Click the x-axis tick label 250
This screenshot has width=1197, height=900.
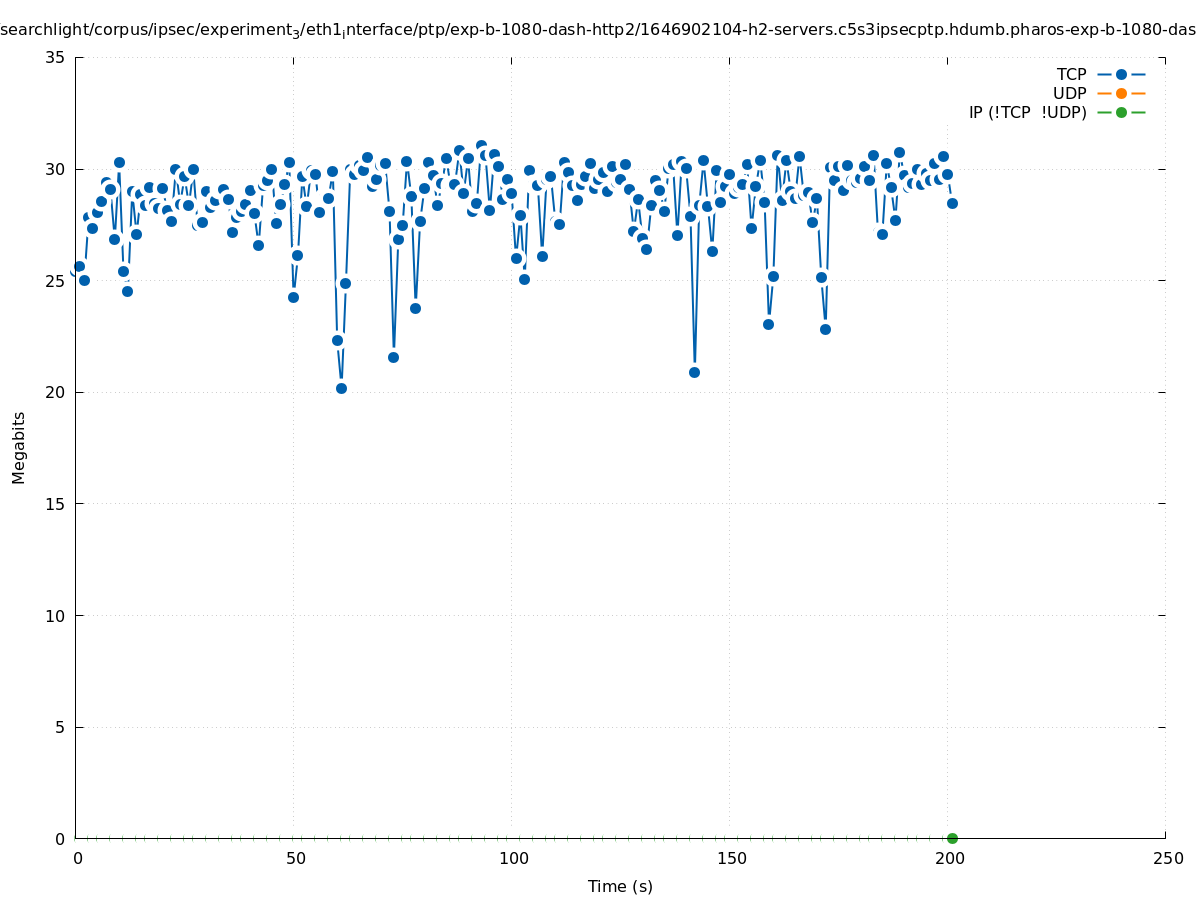coord(1167,859)
